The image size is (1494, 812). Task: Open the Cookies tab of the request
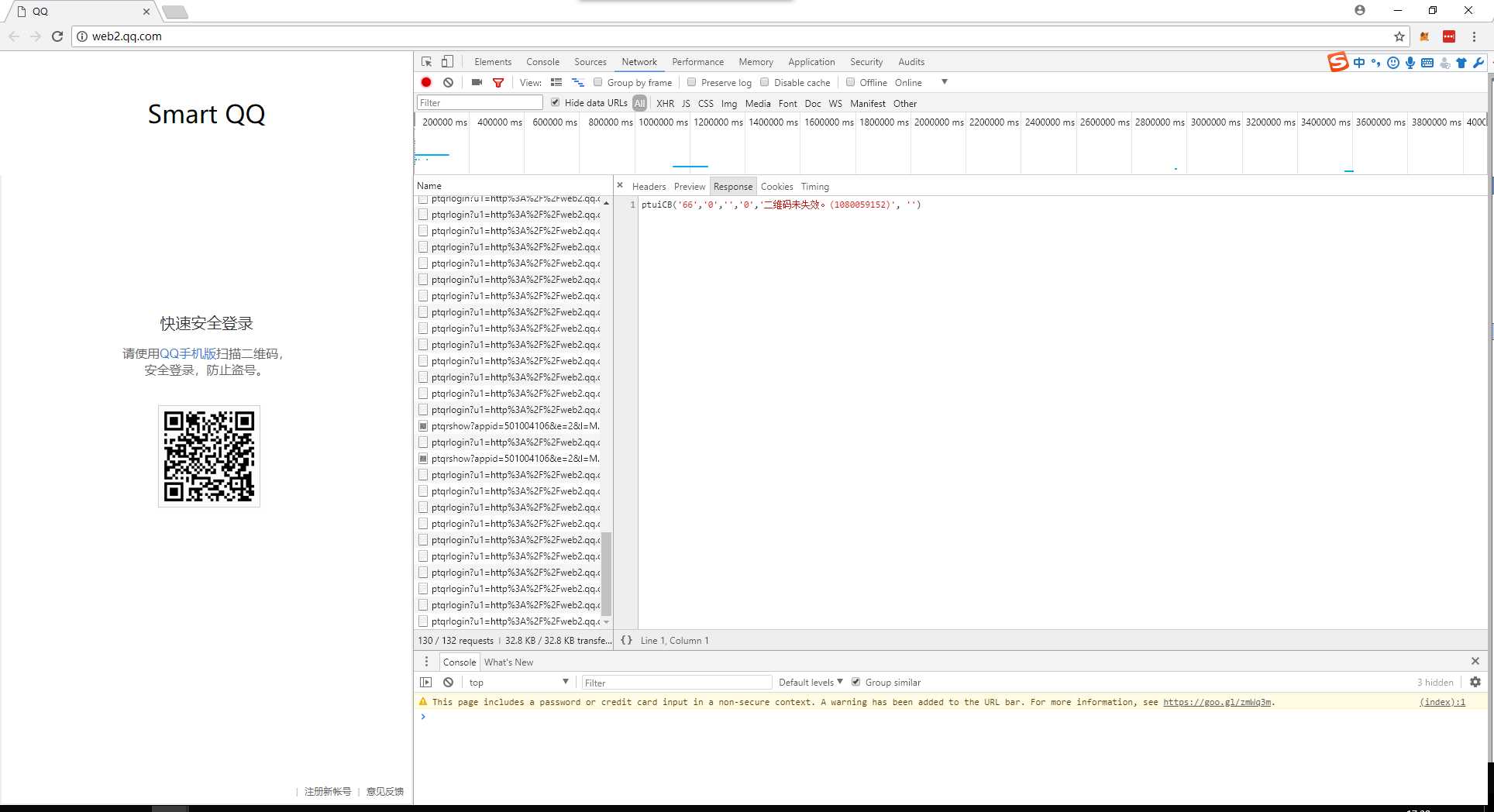pos(776,186)
